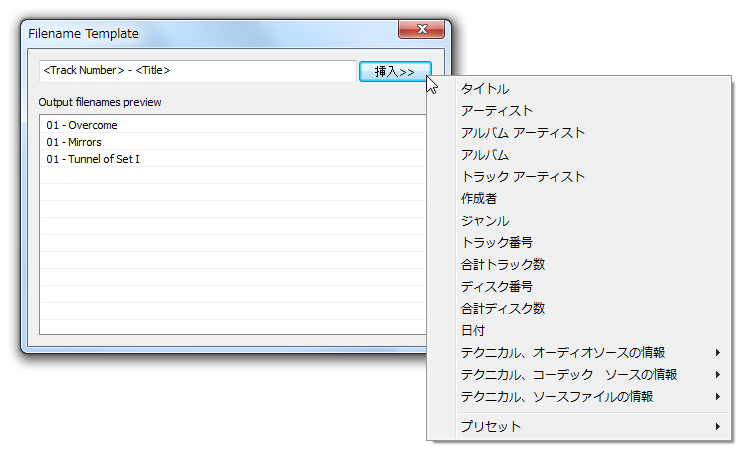Image resolution: width=740 pixels, height=449 pixels.
Task: Expand テクニカル、オーディオソースの情報 submenu
Action: pos(579,353)
